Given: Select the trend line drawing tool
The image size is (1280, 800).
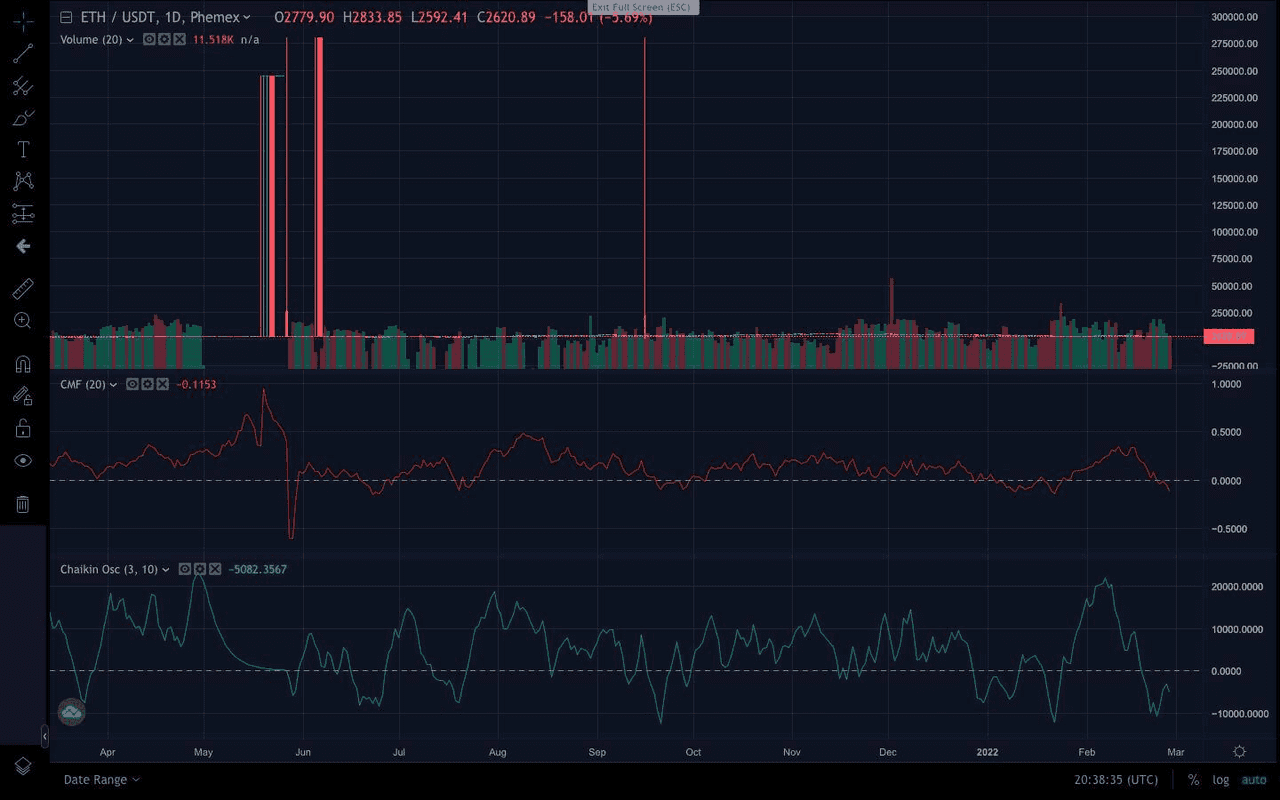Looking at the screenshot, I should click(22, 54).
